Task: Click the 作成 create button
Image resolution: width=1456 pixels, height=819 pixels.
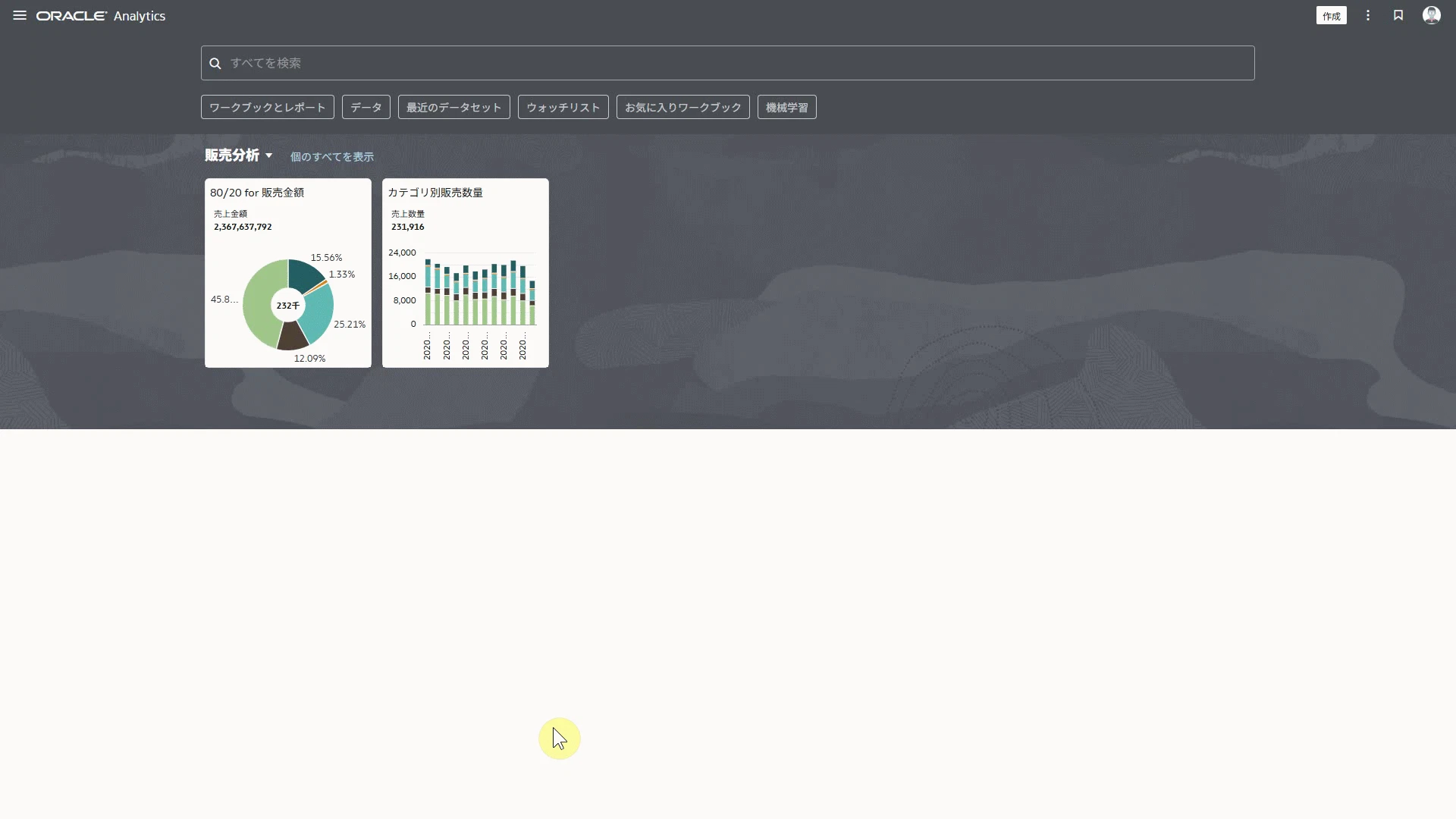Action: coord(1331,16)
